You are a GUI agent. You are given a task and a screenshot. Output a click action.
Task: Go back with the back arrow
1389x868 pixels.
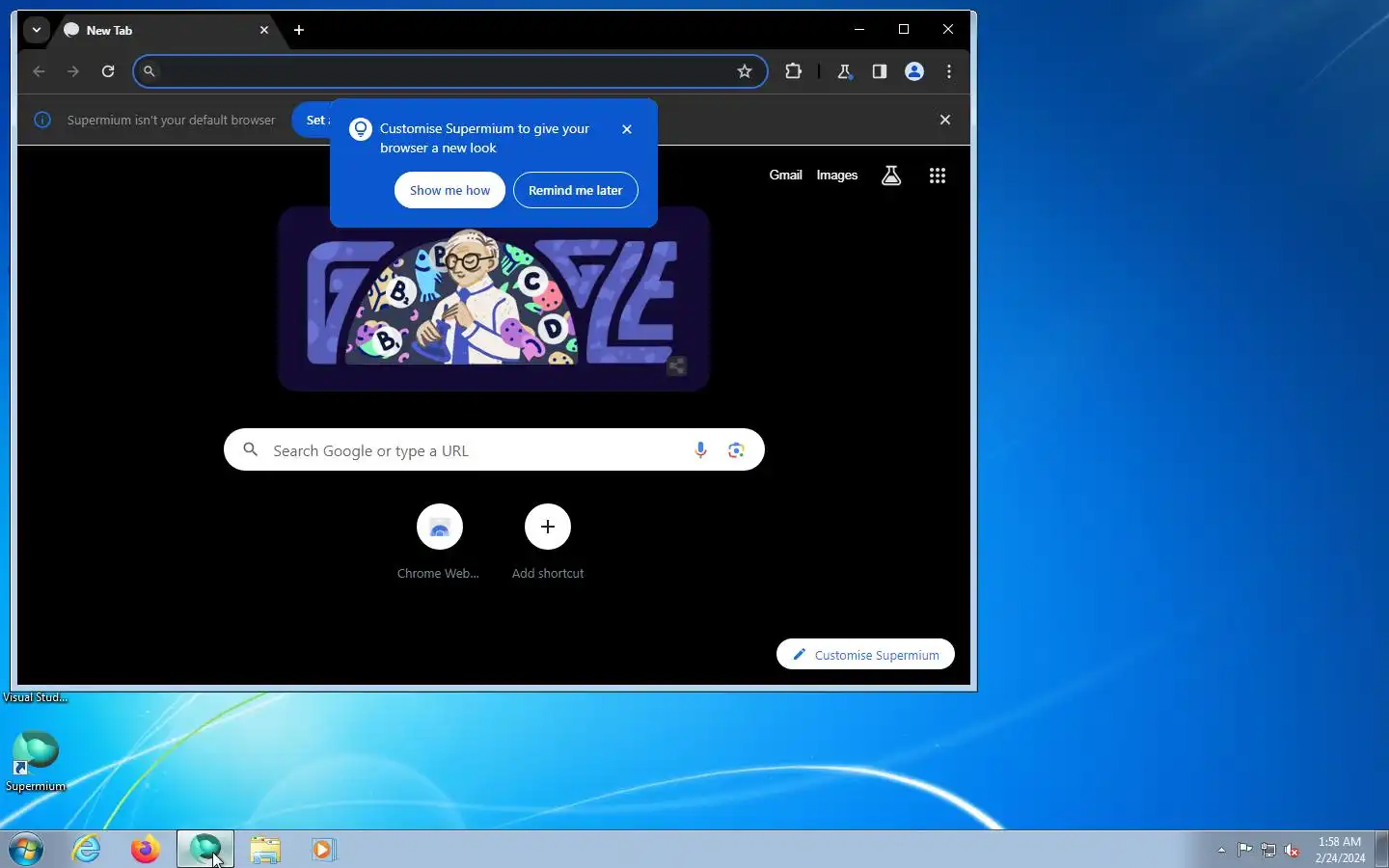click(39, 71)
